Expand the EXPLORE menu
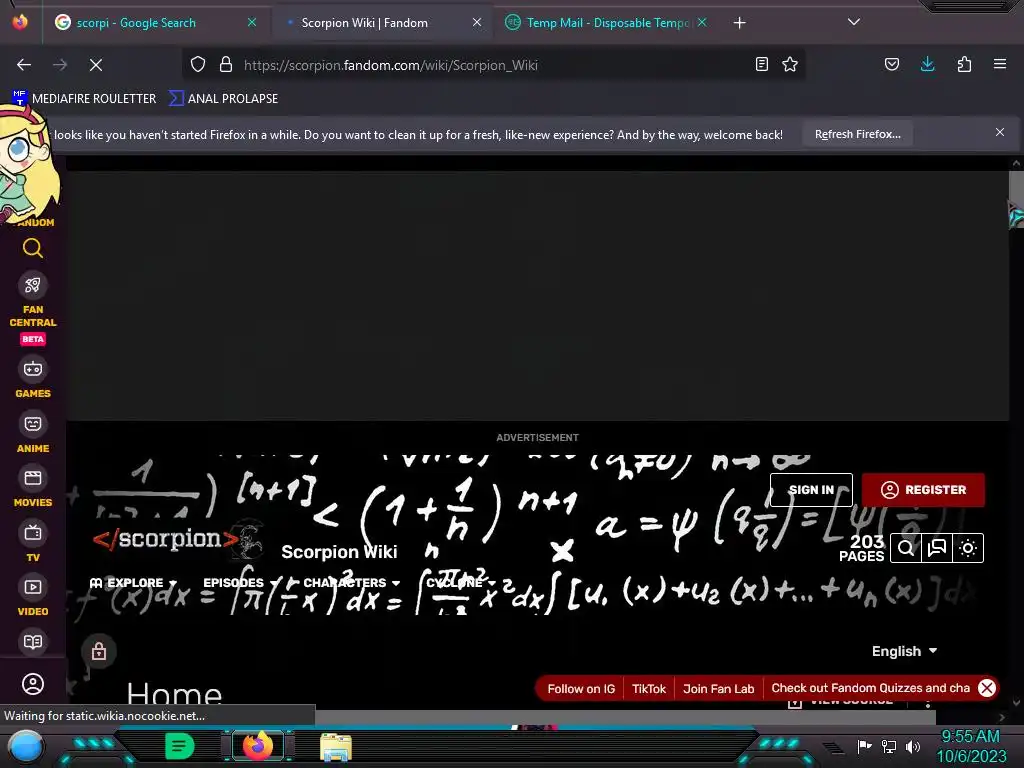 click(x=133, y=583)
